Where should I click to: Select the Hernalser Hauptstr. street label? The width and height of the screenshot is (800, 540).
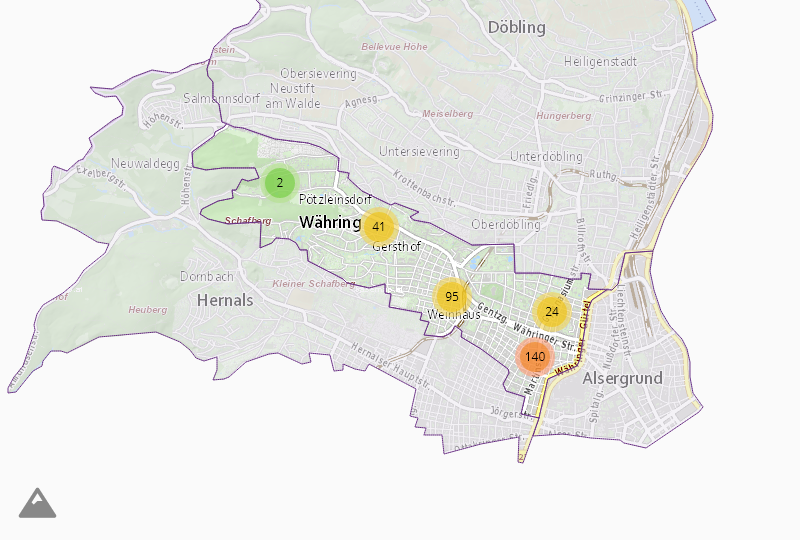pos(391,366)
